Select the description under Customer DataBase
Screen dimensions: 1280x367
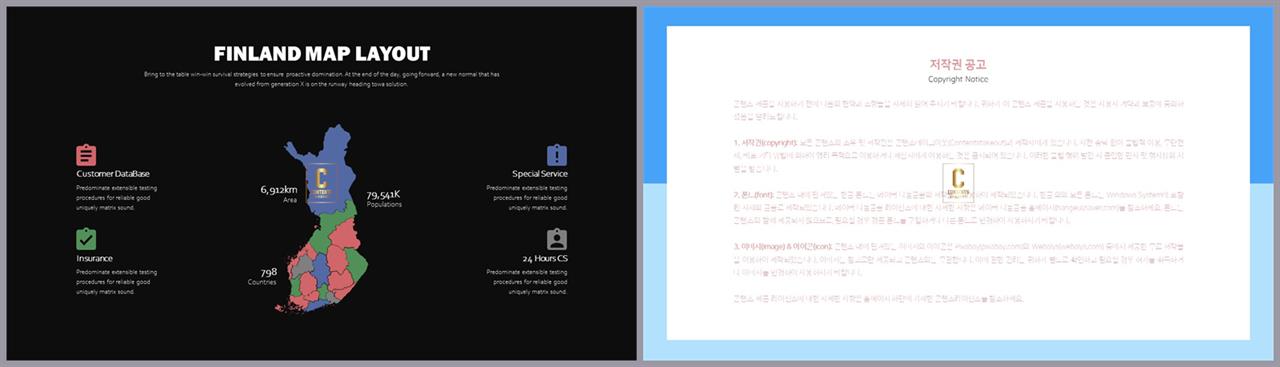[116, 198]
